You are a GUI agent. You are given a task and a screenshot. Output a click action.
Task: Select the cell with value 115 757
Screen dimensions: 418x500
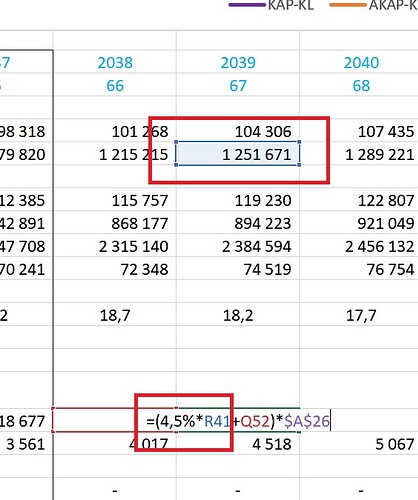(x=115, y=200)
